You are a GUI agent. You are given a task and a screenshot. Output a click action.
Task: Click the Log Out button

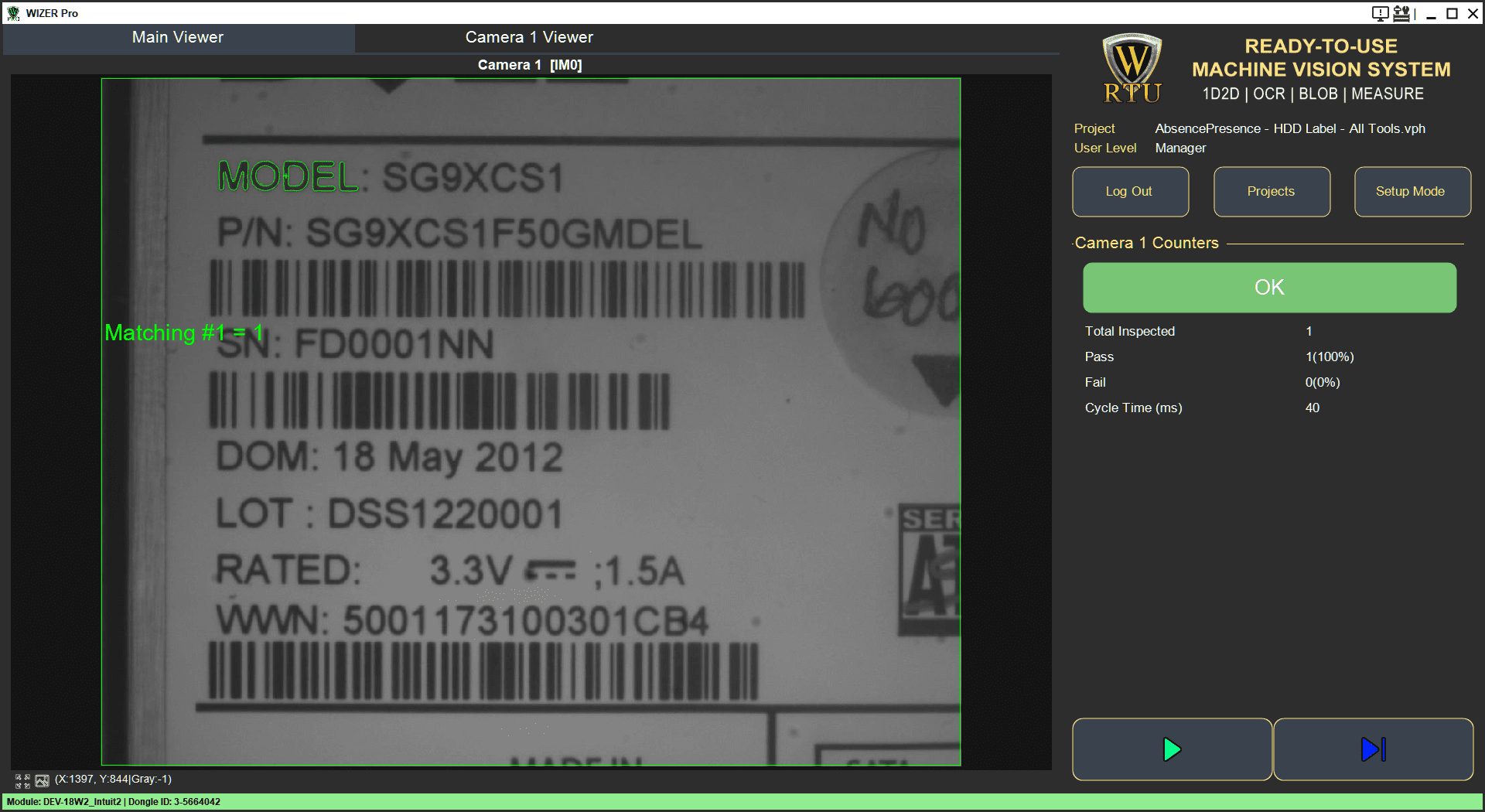pos(1130,192)
